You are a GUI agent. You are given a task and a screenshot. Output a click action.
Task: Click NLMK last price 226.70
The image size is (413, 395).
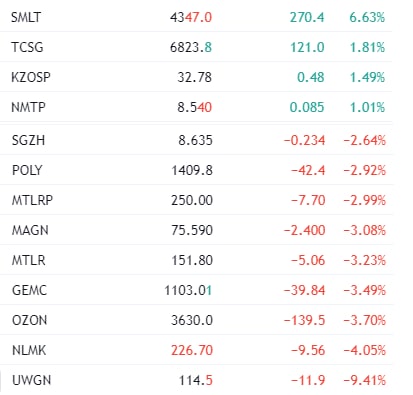[x=192, y=350]
